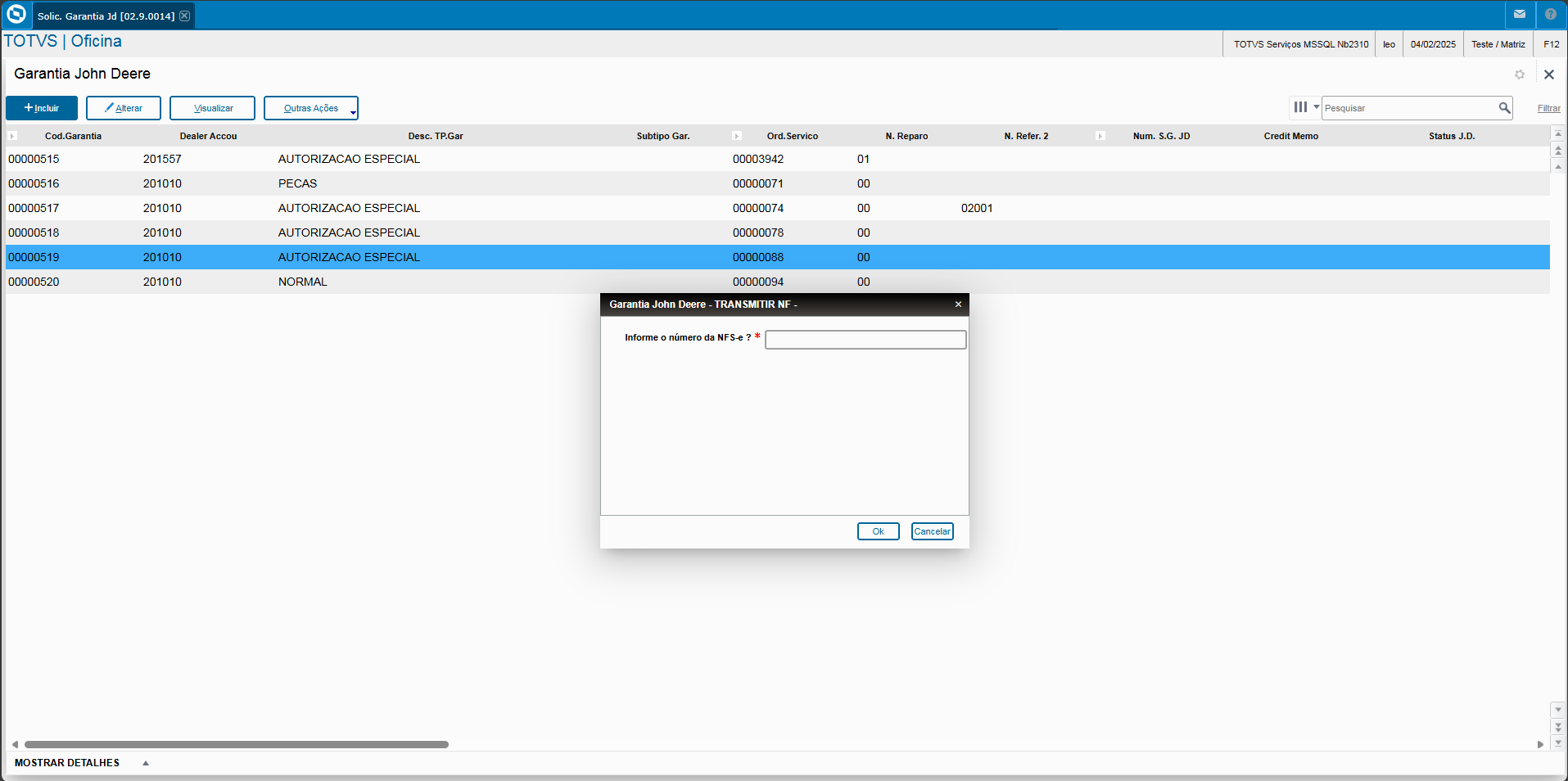Select row with code 00000516
This screenshot has width=1568, height=781.
pos(778,183)
